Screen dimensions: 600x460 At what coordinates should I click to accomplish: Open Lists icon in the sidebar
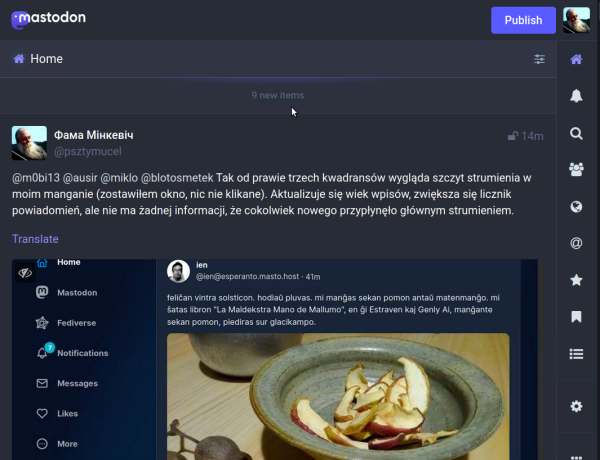[x=576, y=354]
